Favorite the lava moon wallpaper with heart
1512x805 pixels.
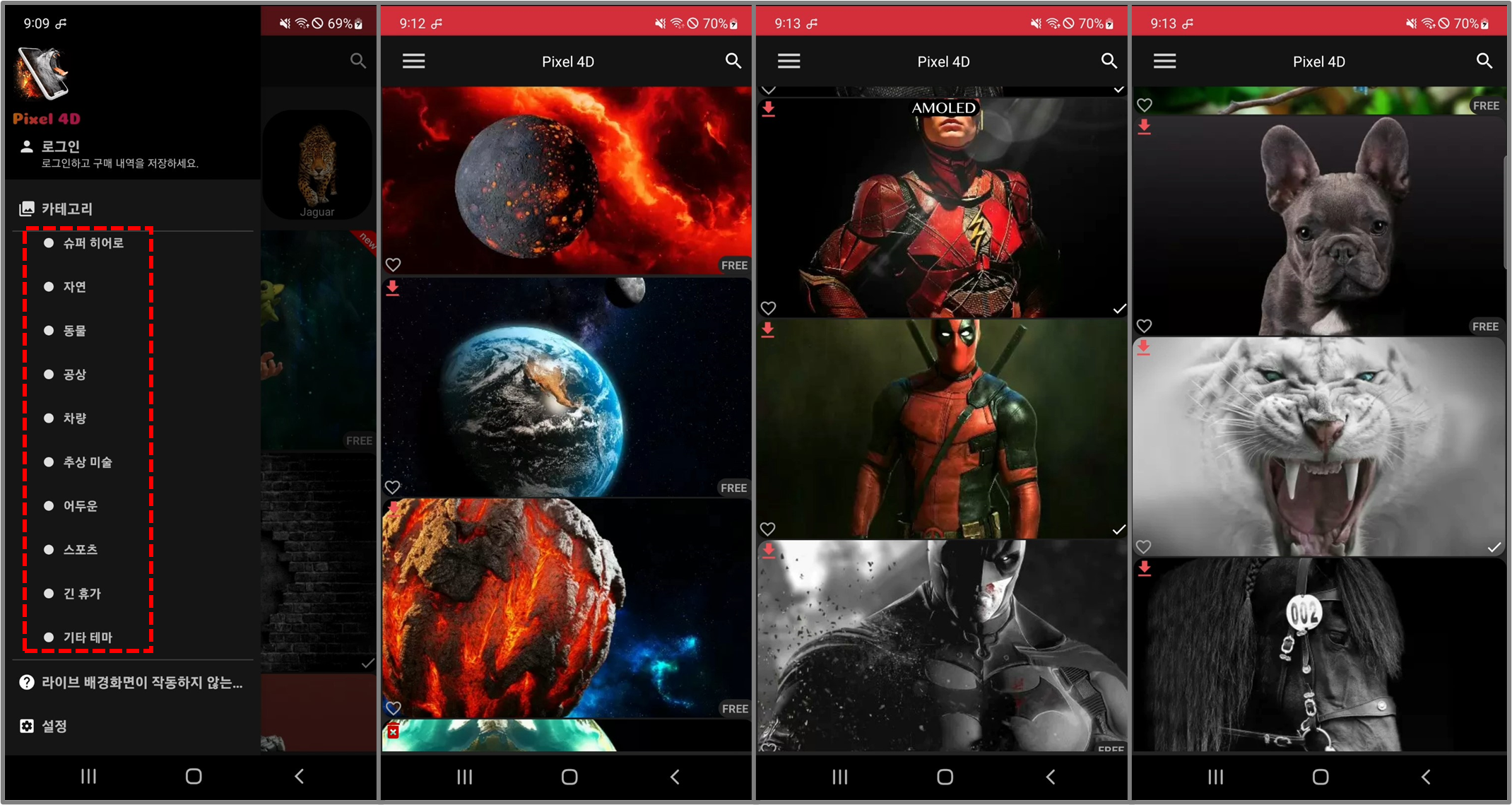click(x=394, y=264)
